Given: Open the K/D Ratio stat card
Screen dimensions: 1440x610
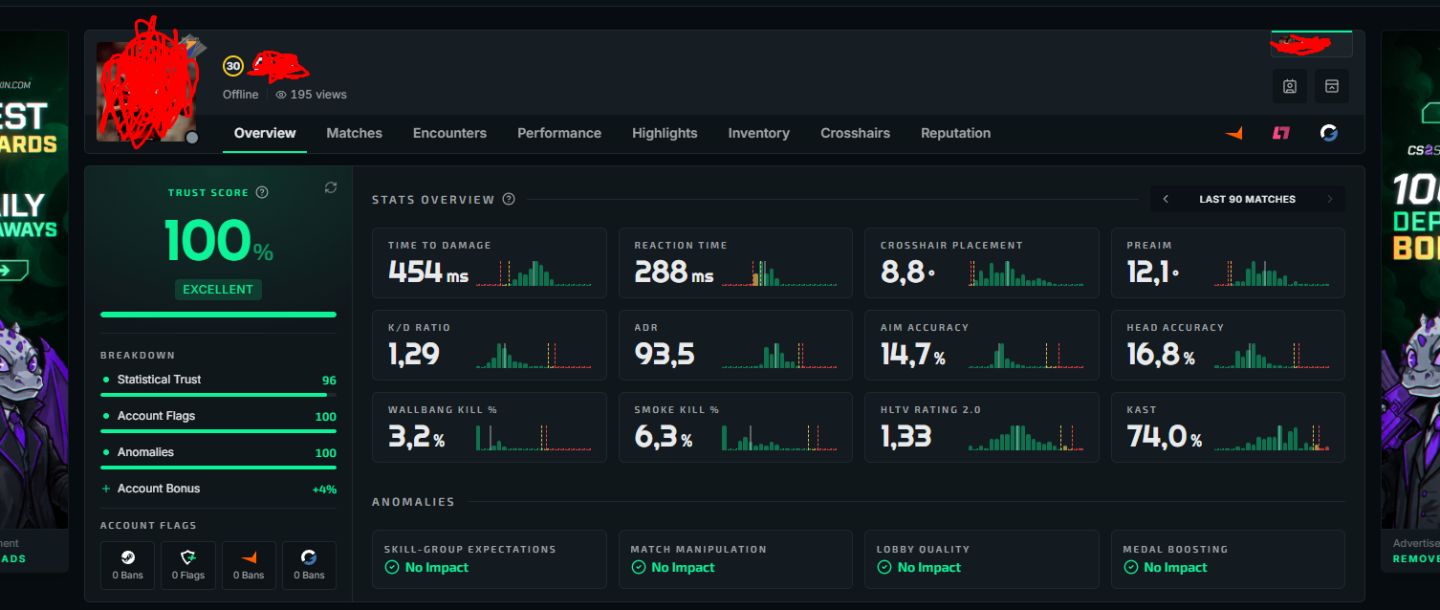Looking at the screenshot, I should point(489,345).
